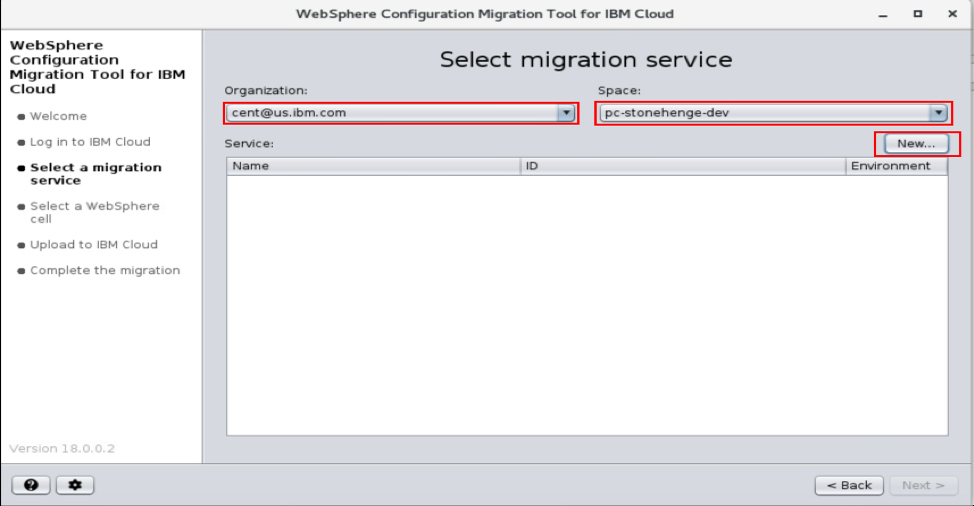974x506 pixels.
Task: Go to Log in to IBM Cloud step
Action: coord(90,142)
